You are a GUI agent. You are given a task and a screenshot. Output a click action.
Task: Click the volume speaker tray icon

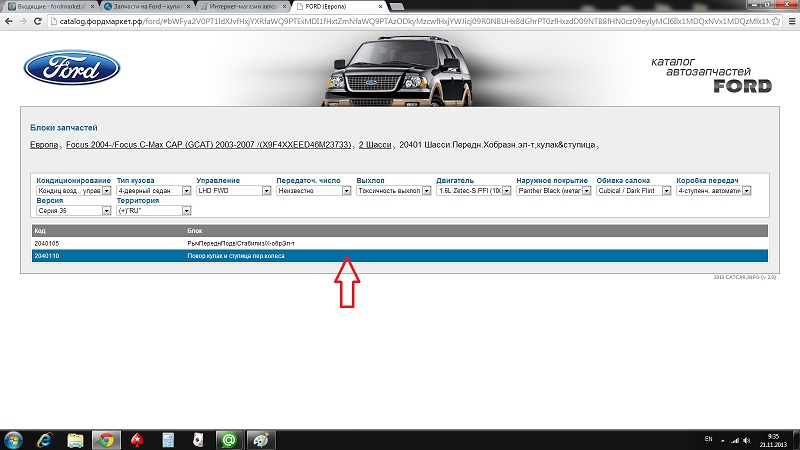coord(746,440)
